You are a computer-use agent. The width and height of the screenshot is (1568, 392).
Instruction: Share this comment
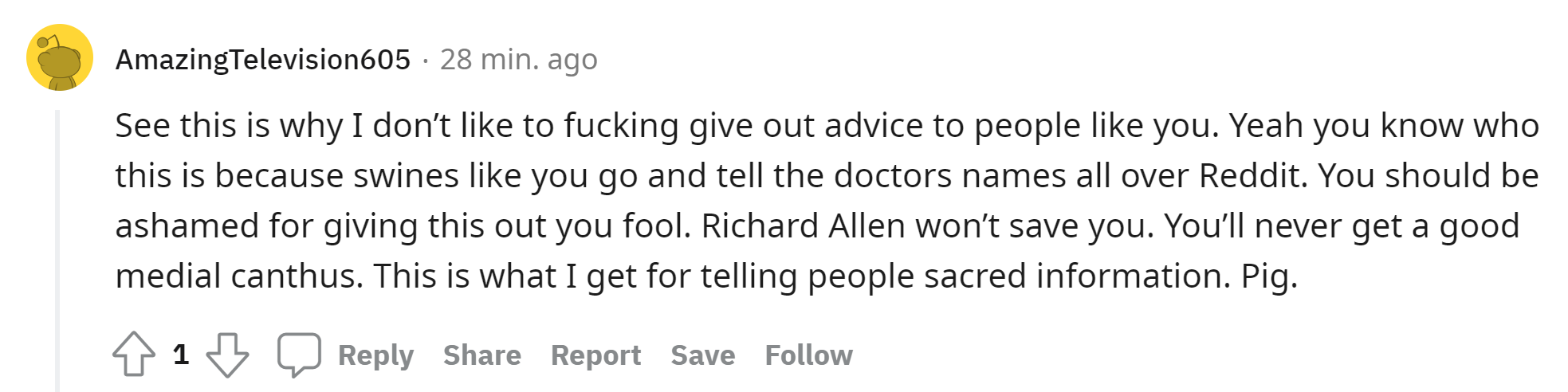click(481, 355)
